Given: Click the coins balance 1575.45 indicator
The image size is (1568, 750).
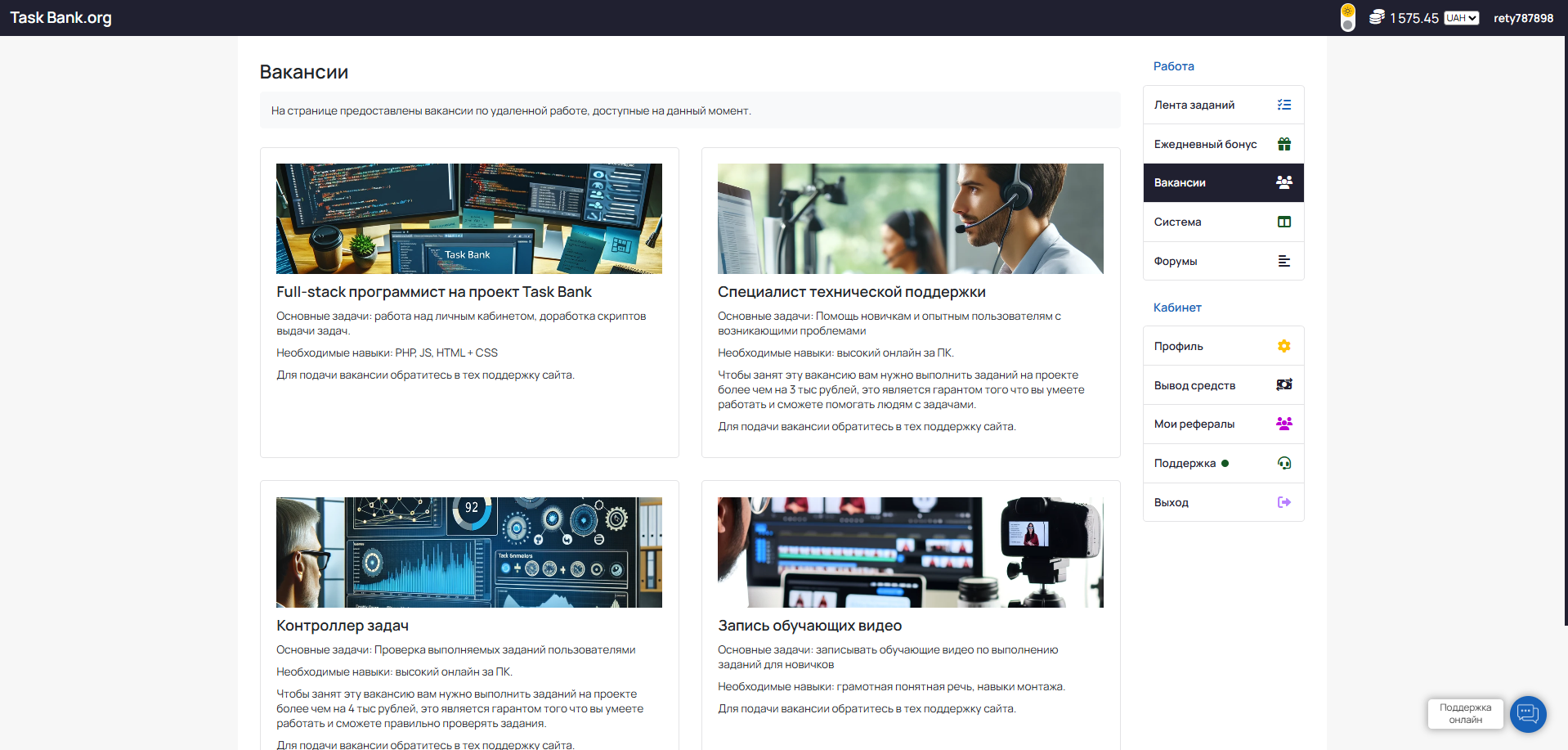Looking at the screenshot, I should click(1404, 18).
